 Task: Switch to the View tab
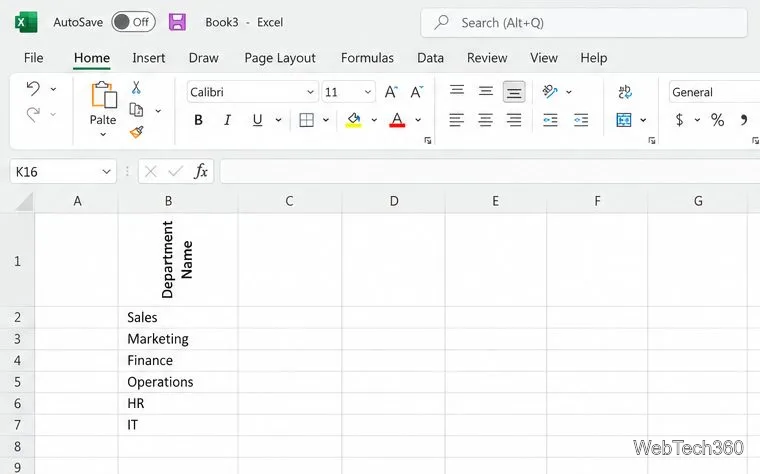point(543,58)
